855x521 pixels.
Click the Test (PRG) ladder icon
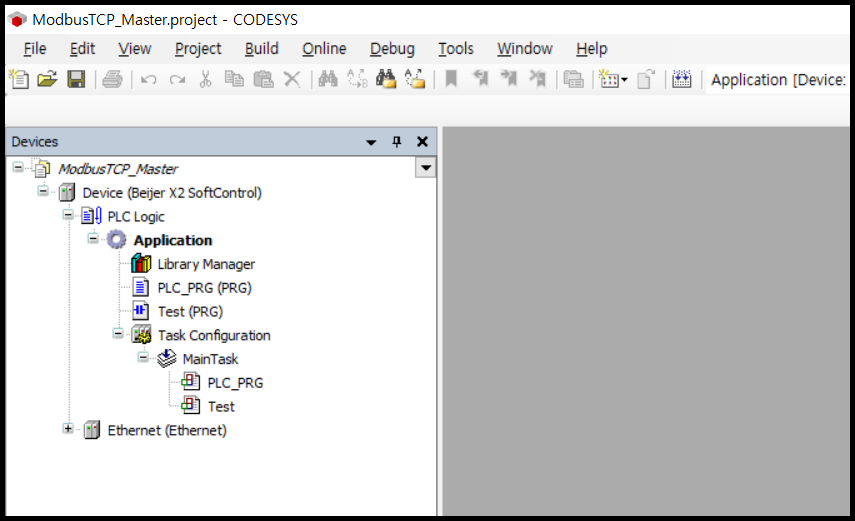pos(141,311)
